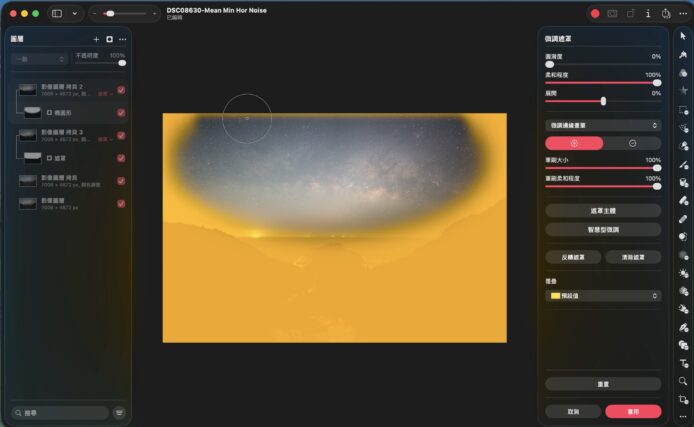
Task: Open the layer blend mode dropdown
Action: click(x=39, y=60)
